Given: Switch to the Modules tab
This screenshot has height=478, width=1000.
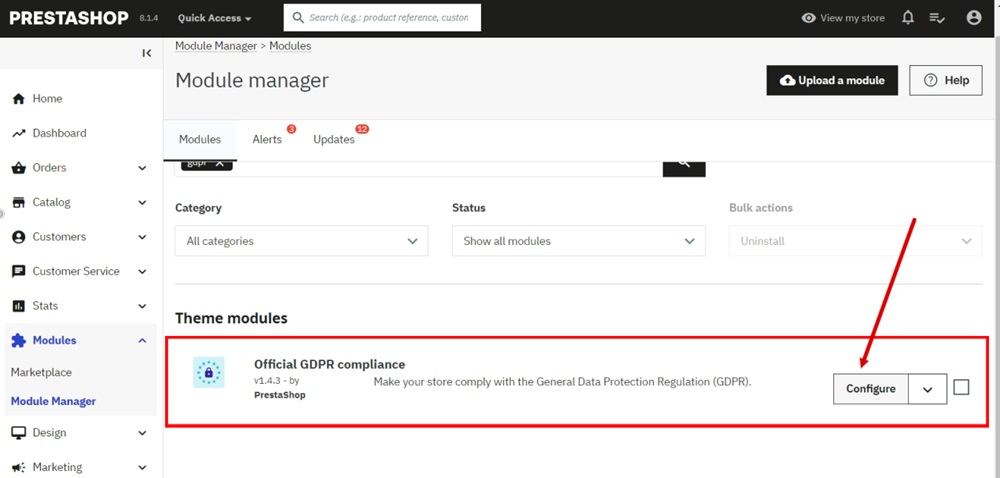Looking at the screenshot, I should 200,139.
